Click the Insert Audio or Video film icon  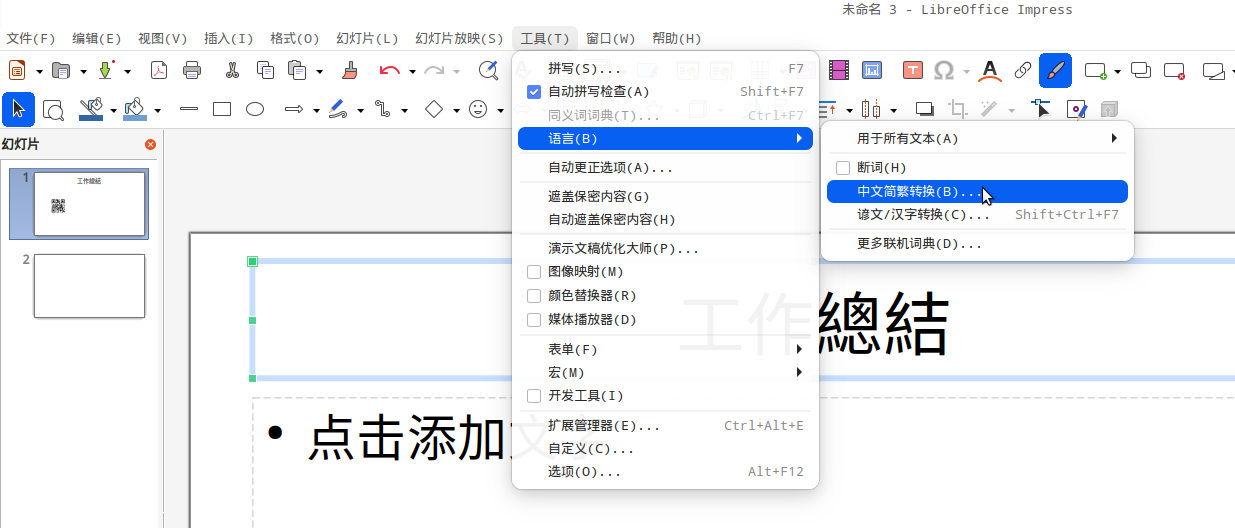point(838,70)
